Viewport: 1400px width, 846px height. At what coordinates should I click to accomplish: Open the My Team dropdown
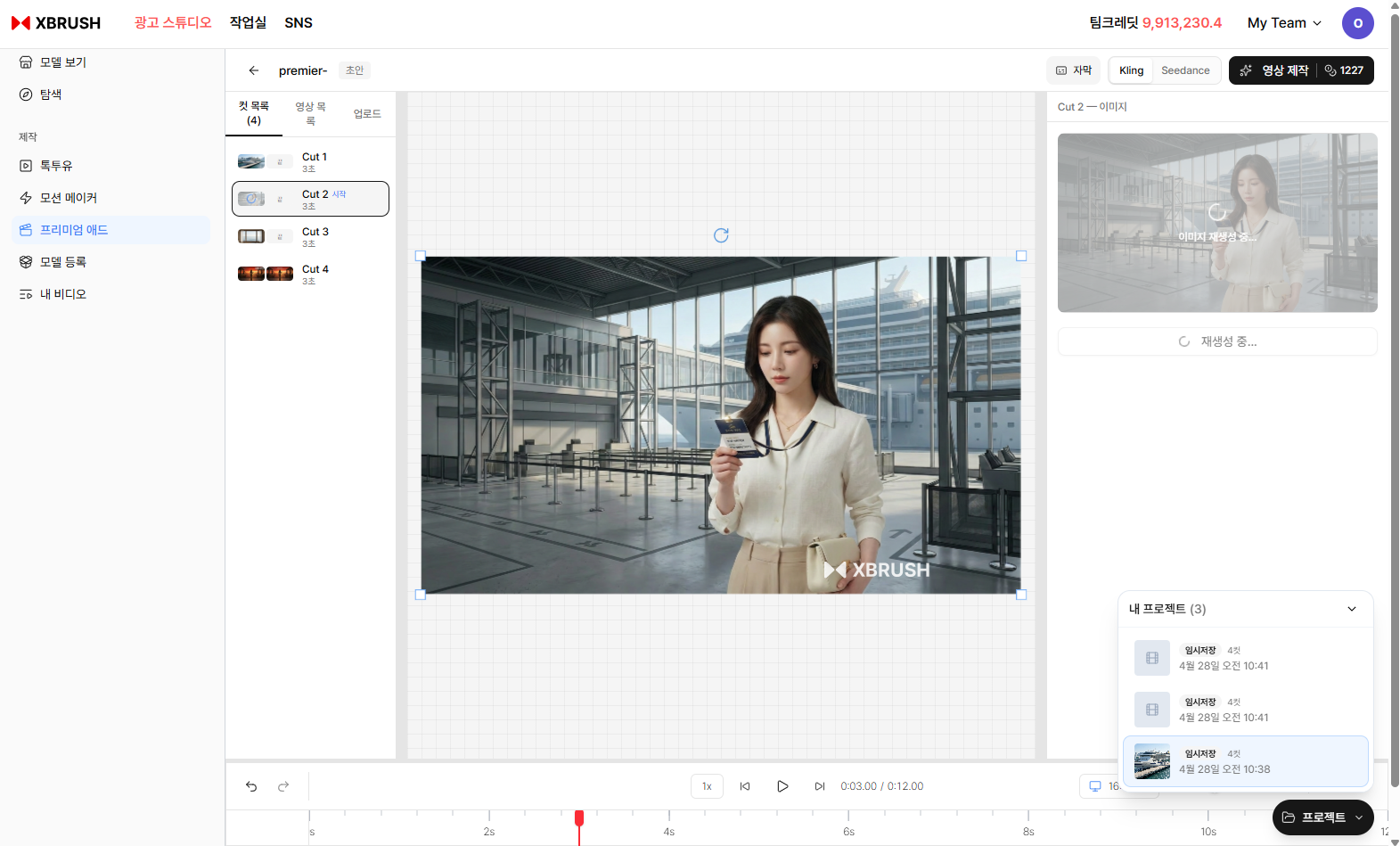click(1284, 23)
